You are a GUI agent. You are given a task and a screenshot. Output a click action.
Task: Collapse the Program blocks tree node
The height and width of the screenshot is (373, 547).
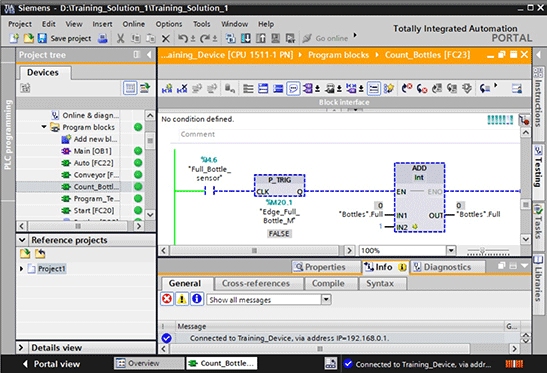pos(44,127)
